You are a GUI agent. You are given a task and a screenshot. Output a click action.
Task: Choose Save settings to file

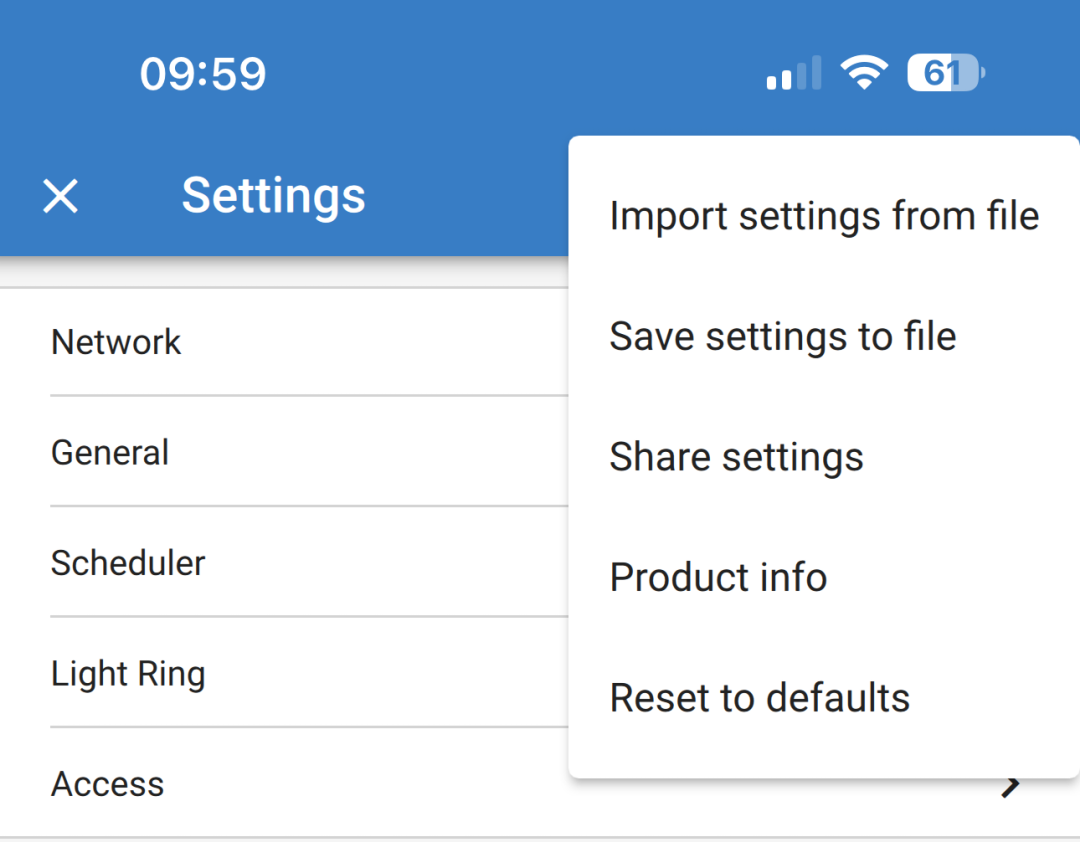[782, 336]
